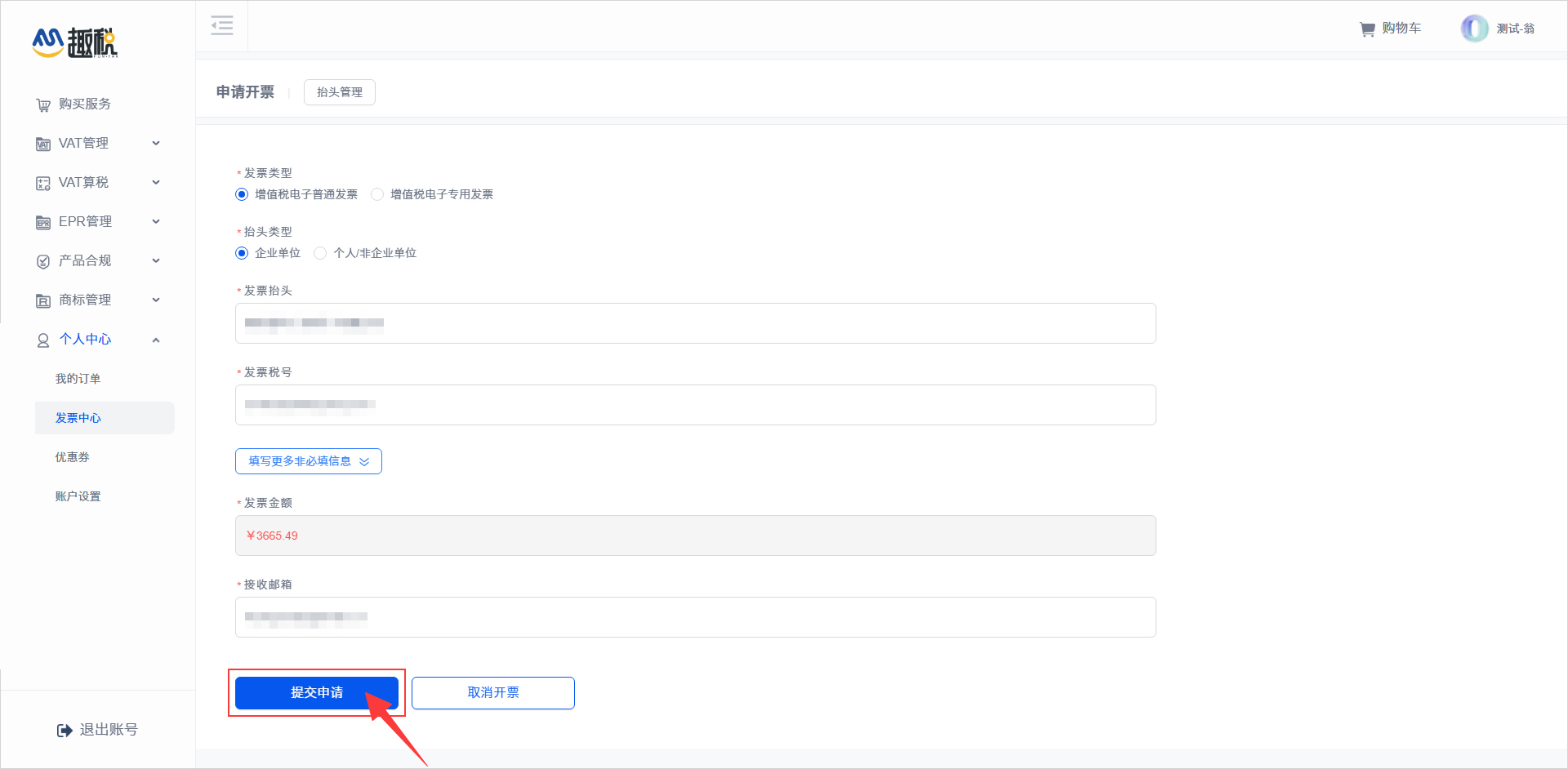Click the 取消开票 button
Screen dimensions: 1568x769
tap(492, 693)
